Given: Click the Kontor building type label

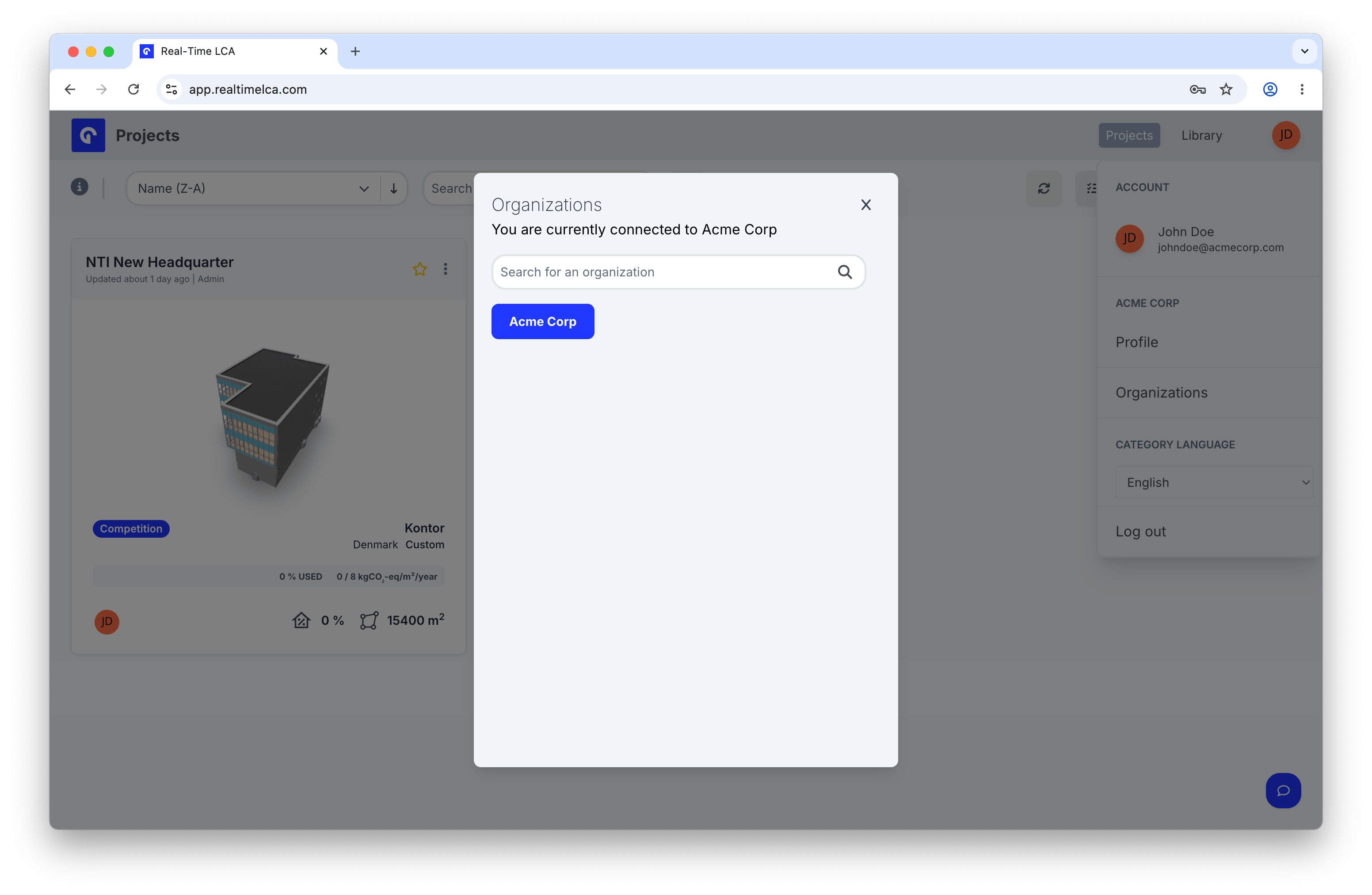Looking at the screenshot, I should pyautogui.click(x=424, y=528).
